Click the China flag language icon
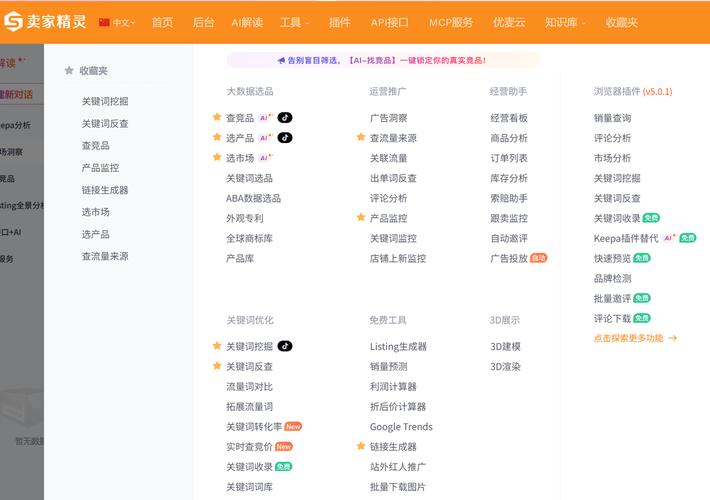Viewport: 710px width, 500px height. (104, 22)
